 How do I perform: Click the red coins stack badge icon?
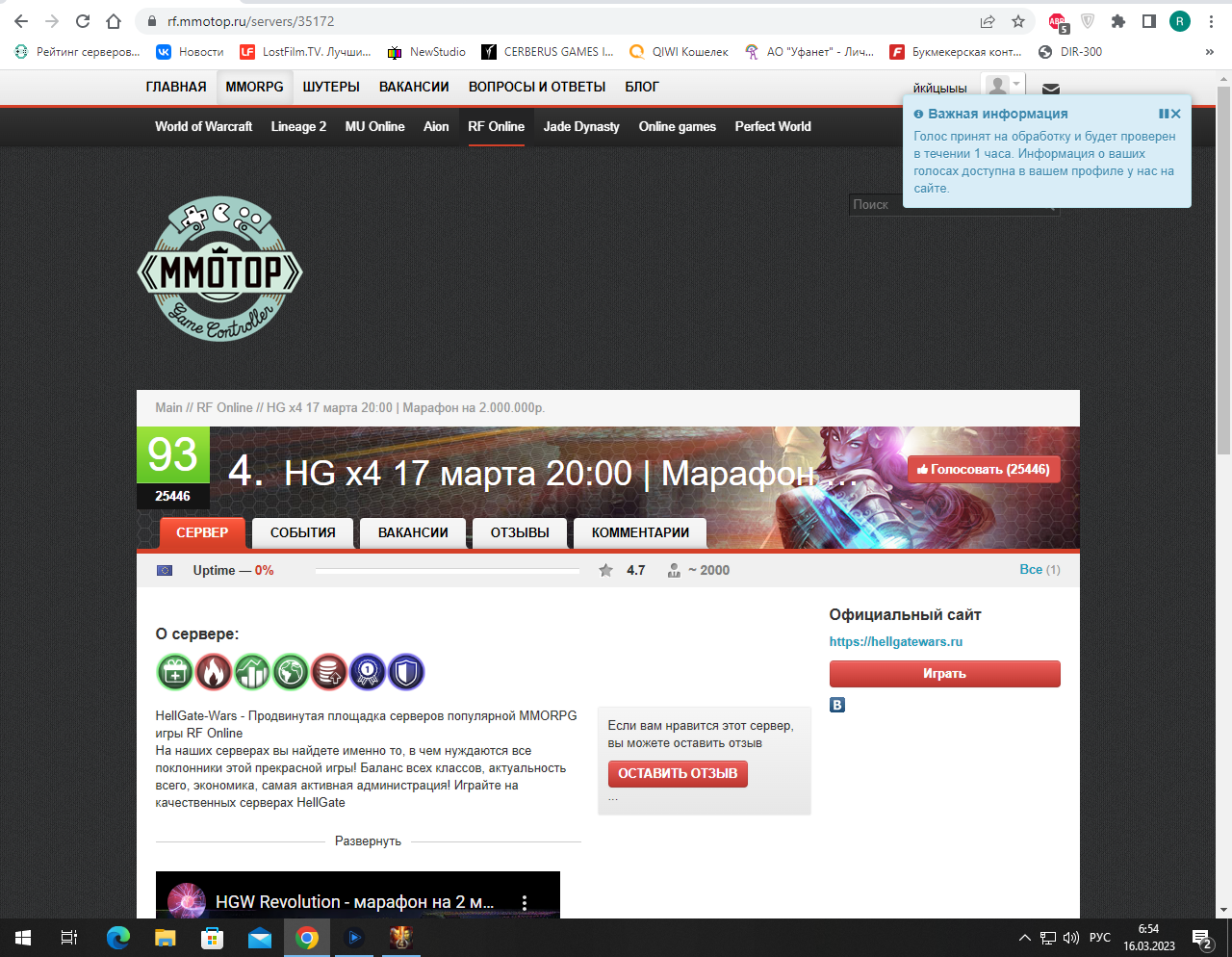click(329, 672)
